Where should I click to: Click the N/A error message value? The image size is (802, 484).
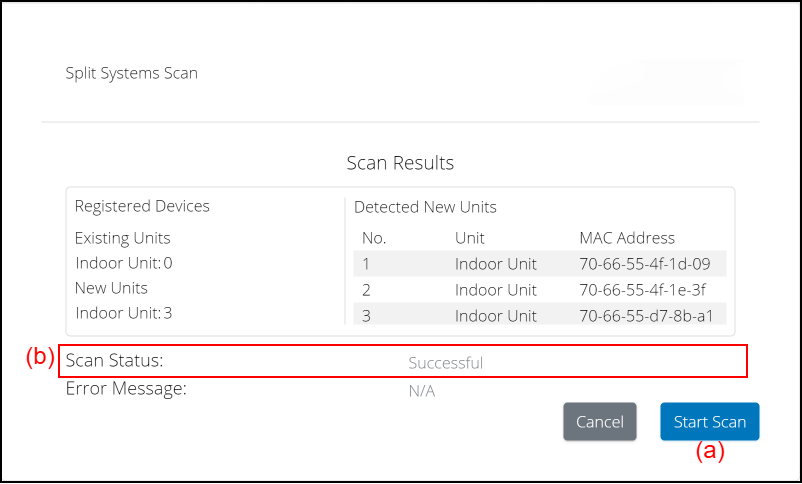point(421,391)
